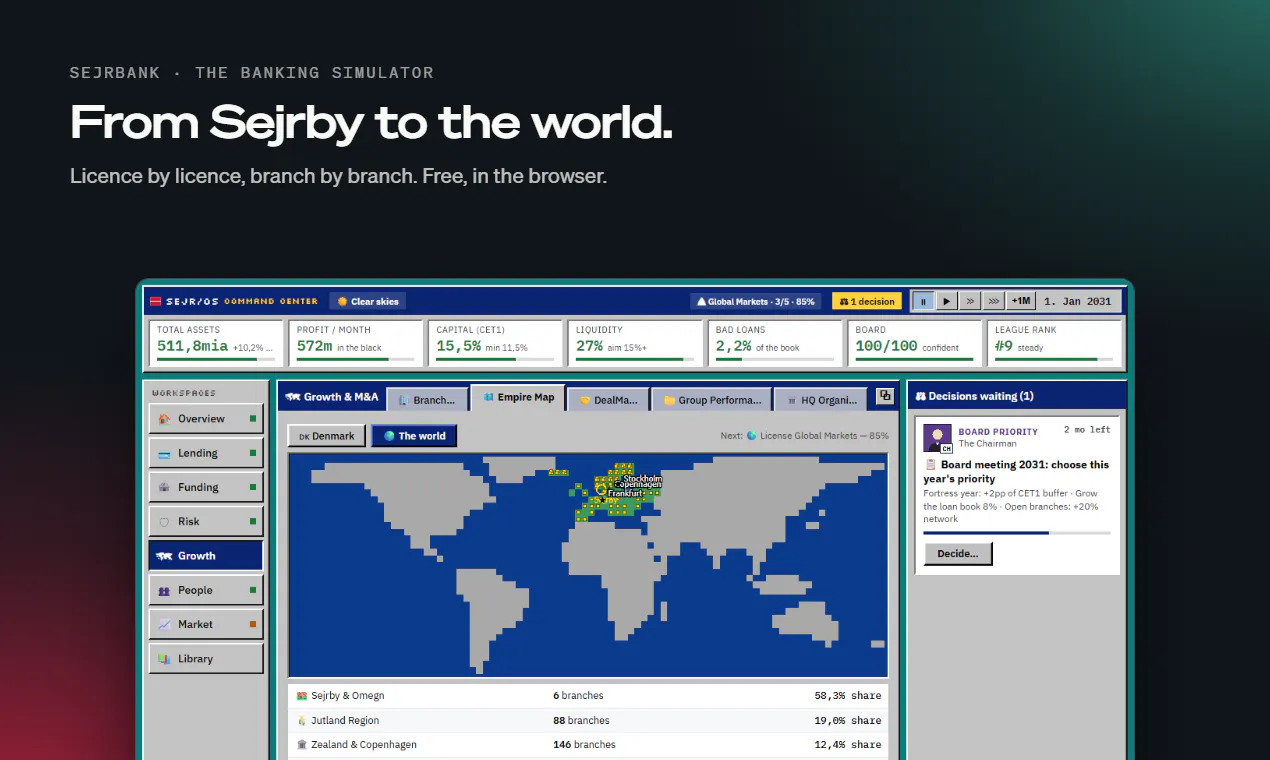Skip ahead with the +1M button
The height and width of the screenshot is (760, 1270).
(1021, 301)
